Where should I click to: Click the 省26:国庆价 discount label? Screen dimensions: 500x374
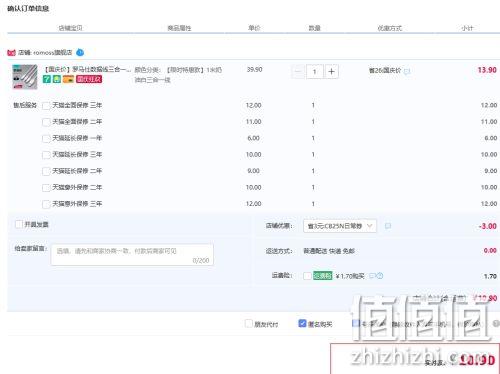[385, 71]
